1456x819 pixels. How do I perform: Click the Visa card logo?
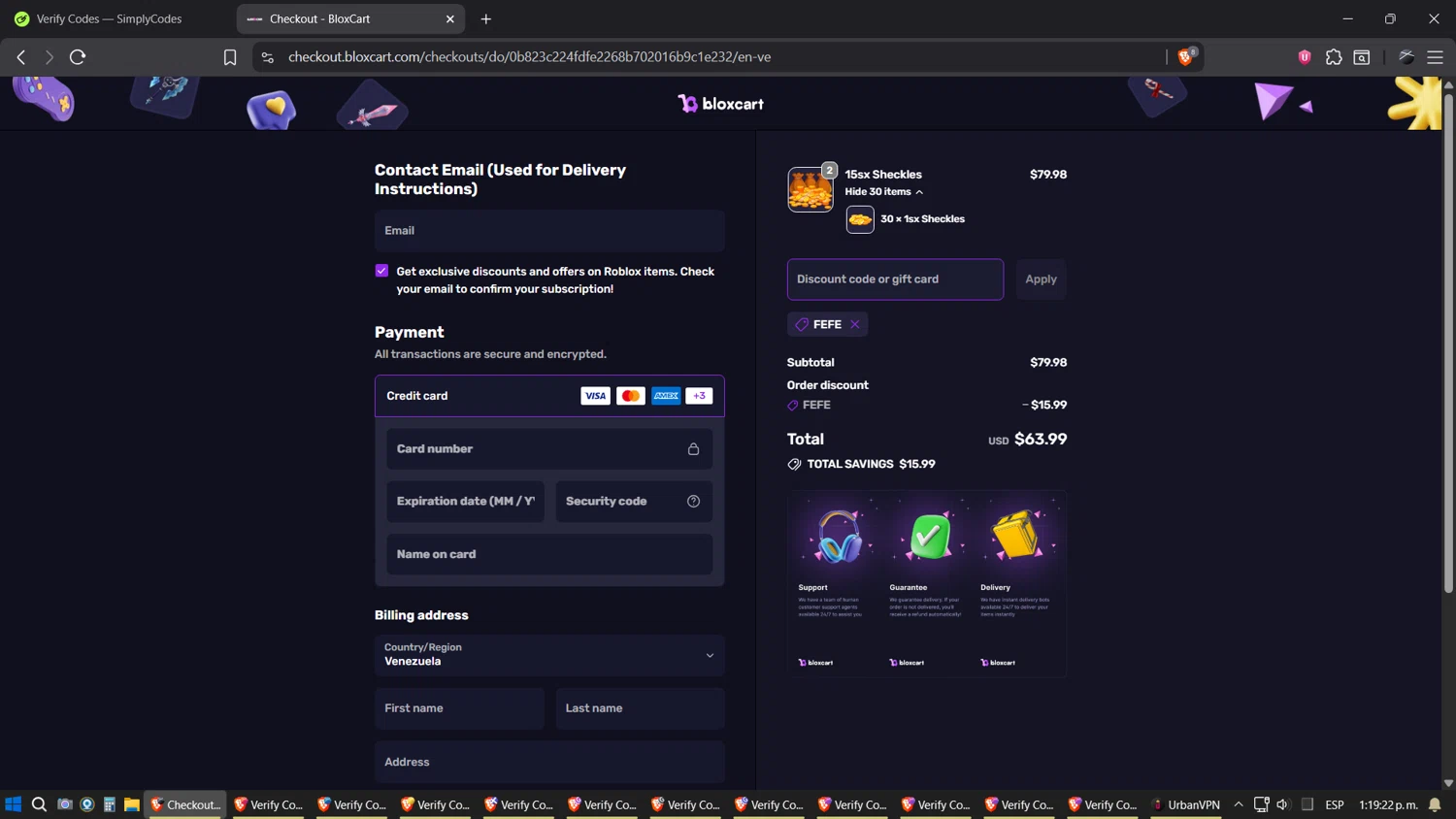click(595, 396)
